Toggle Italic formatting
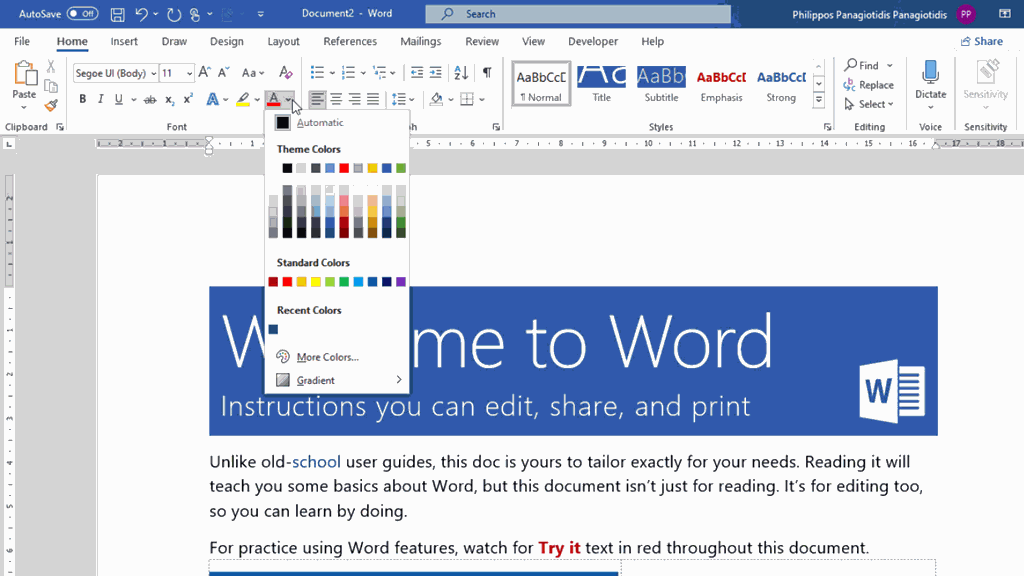Screen dimensions: 1024x576 click(101, 99)
